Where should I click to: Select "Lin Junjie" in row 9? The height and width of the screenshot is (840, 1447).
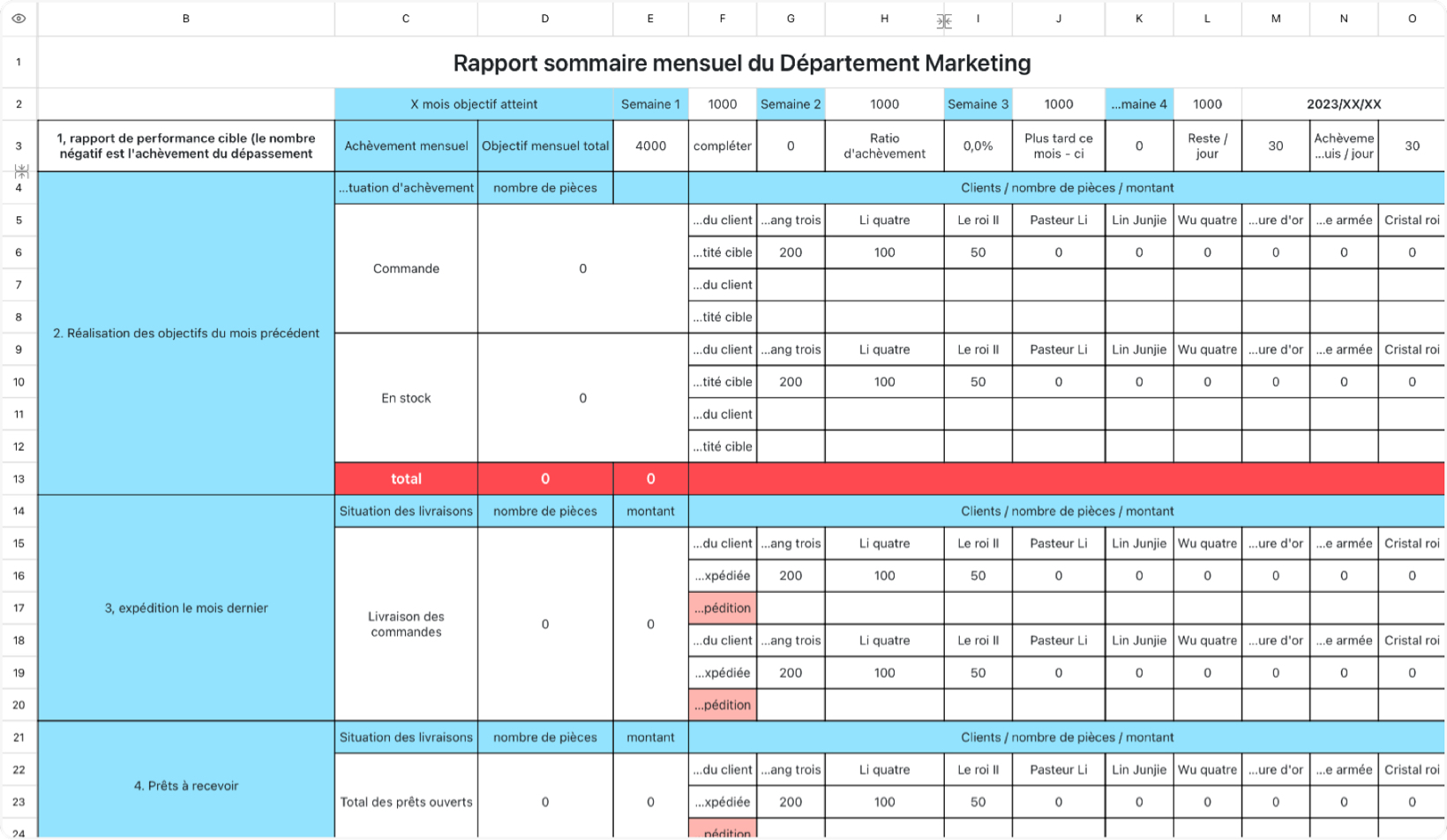1139,349
